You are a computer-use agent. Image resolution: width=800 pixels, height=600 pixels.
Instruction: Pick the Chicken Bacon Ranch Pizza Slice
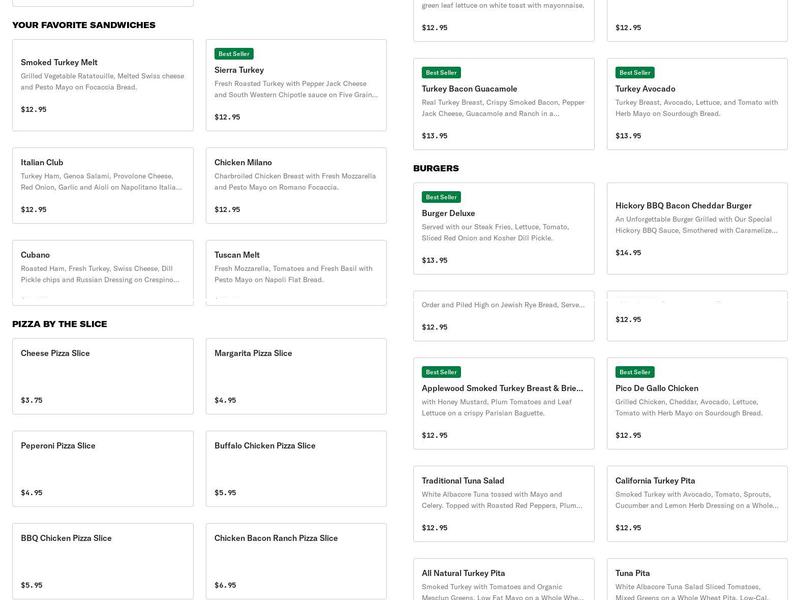296,560
